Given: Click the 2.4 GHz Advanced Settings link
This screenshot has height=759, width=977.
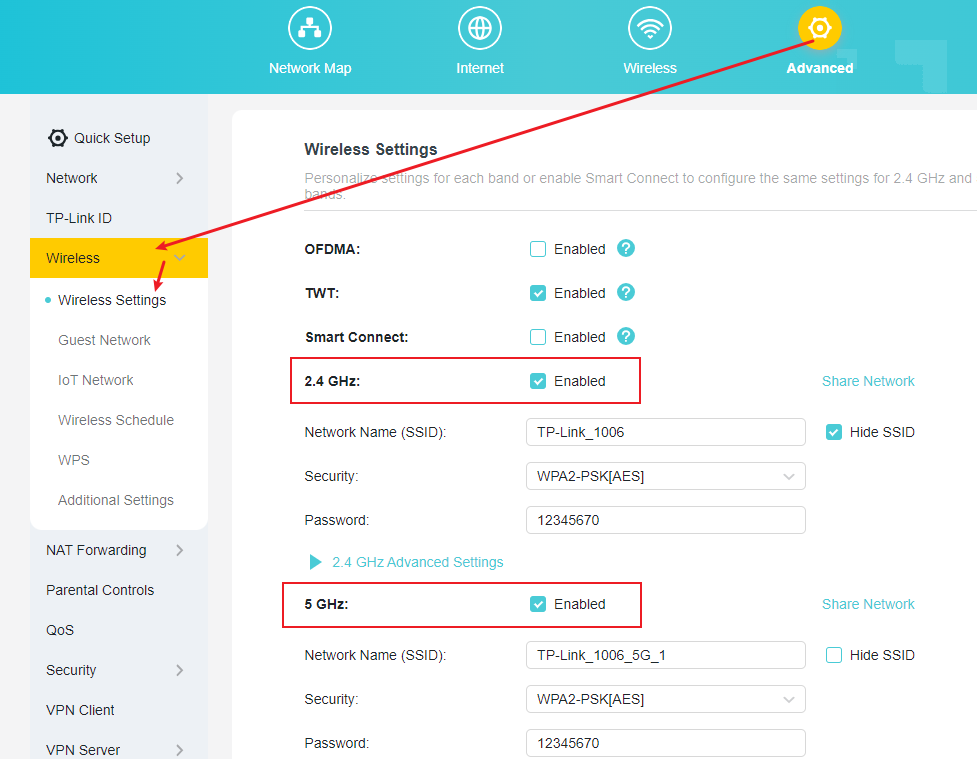Looking at the screenshot, I should [x=417, y=562].
